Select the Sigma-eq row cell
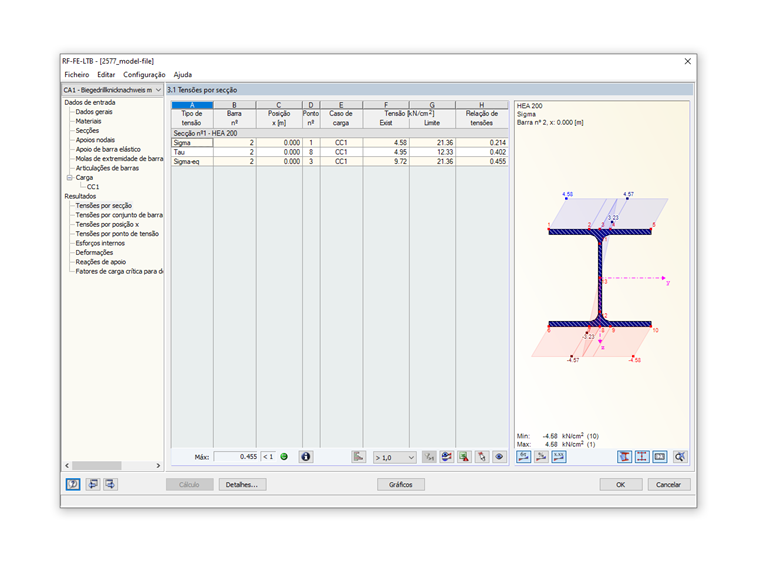The height and width of the screenshot is (570, 760). (x=192, y=161)
